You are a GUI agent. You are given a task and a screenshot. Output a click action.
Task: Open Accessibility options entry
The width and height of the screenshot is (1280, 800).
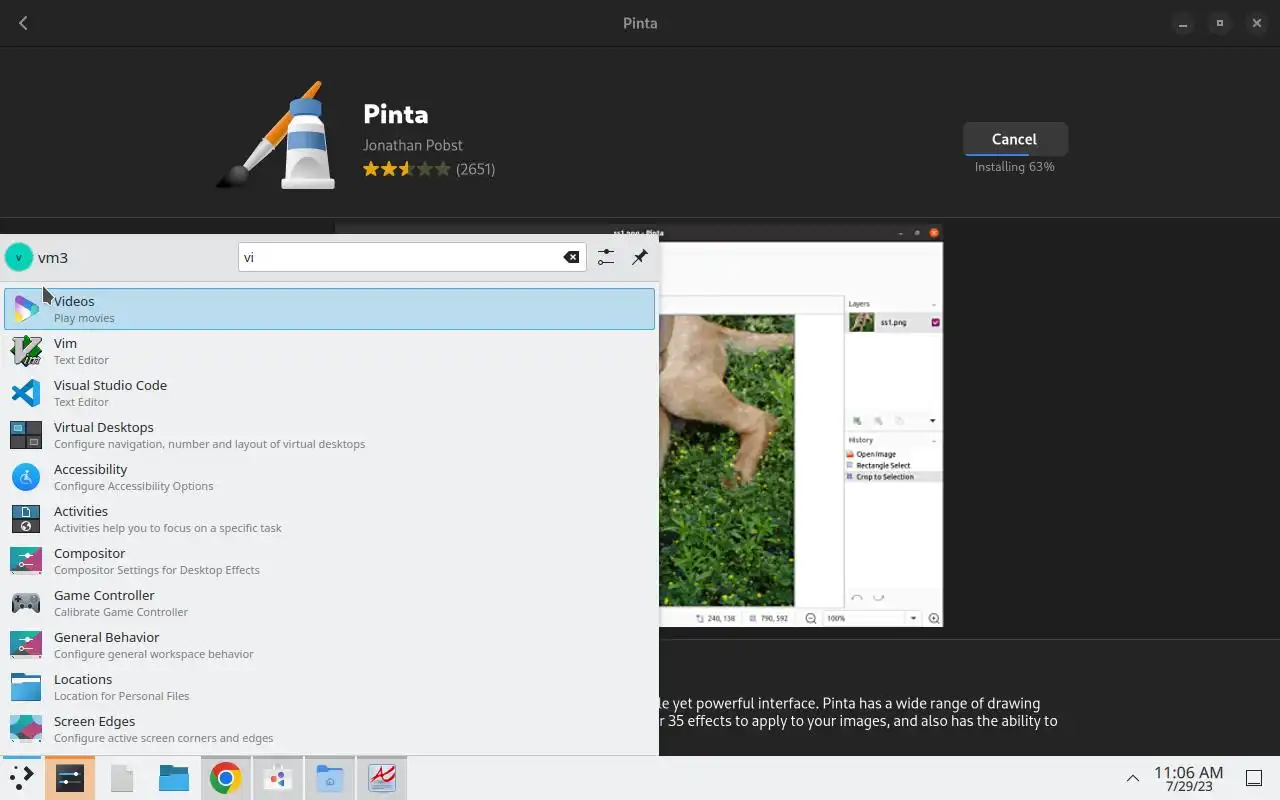pos(330,477)
